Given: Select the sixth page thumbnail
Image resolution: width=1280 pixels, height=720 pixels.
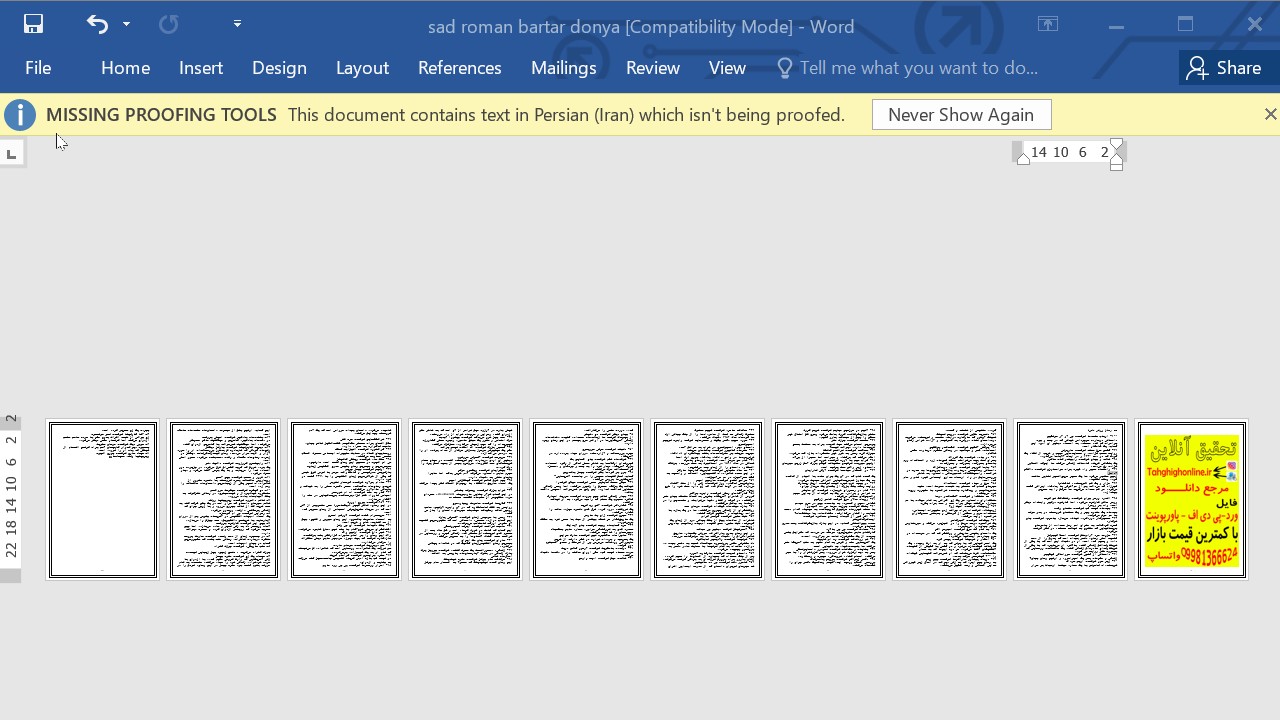Looking at the screenshot, I should click(x=708, y=500).
